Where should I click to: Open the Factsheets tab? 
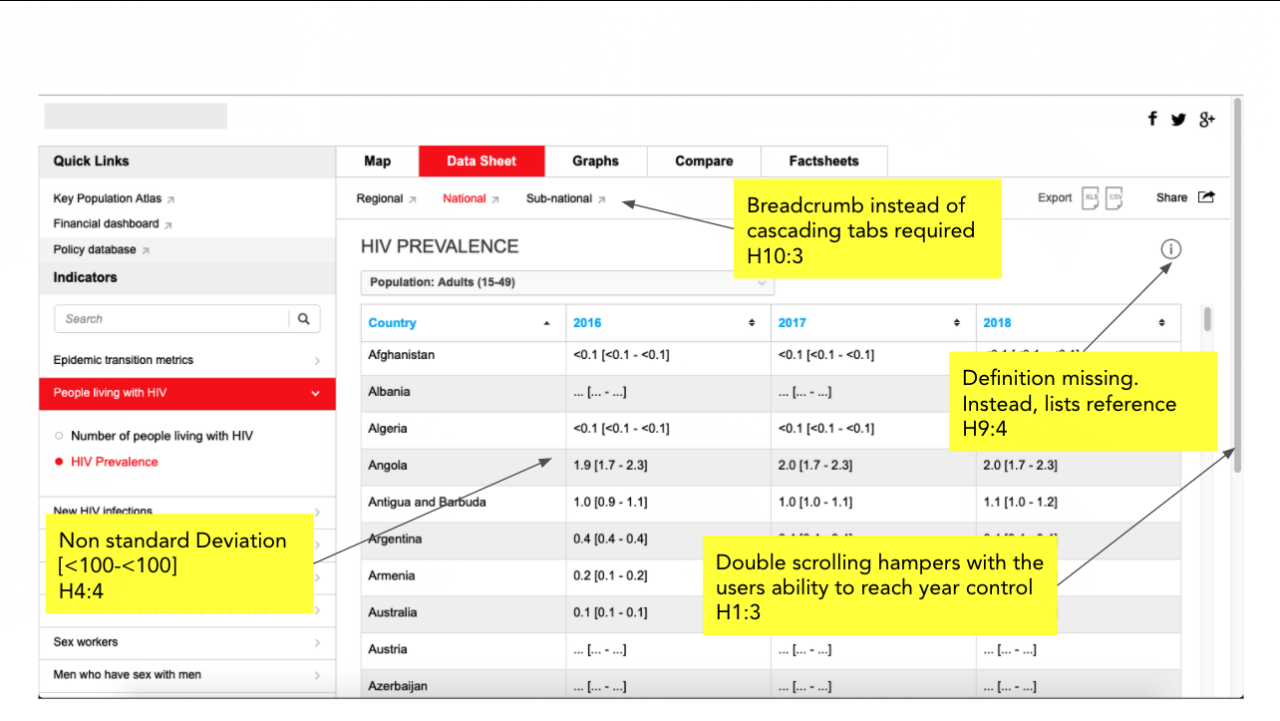coord(824,161)
